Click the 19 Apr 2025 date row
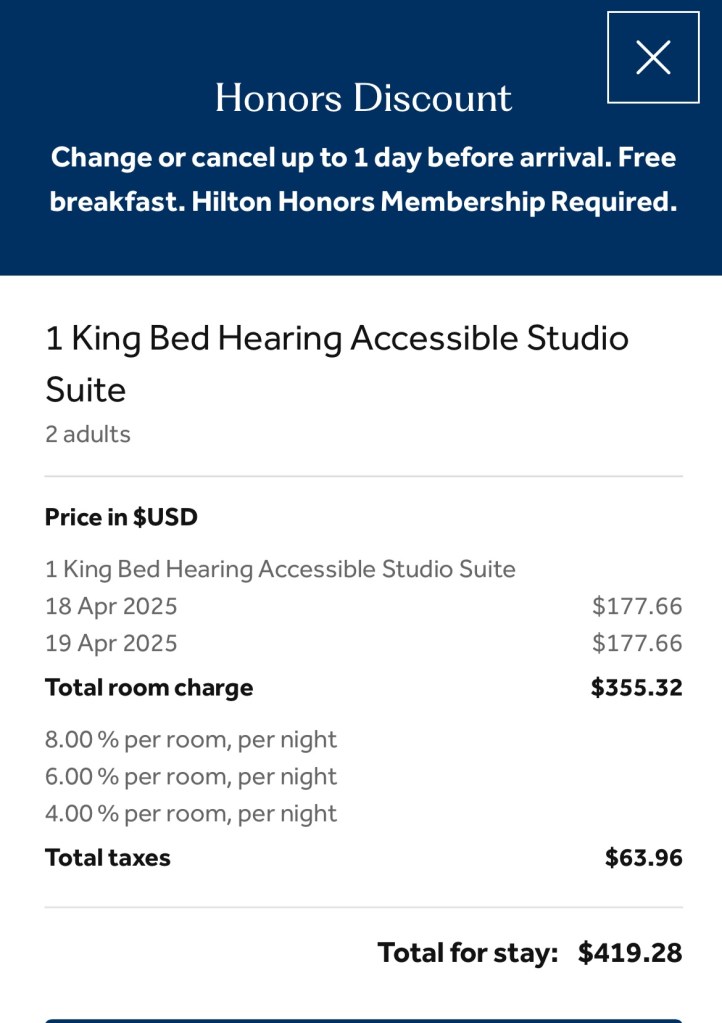722x1023 pixels. [111, 643]
